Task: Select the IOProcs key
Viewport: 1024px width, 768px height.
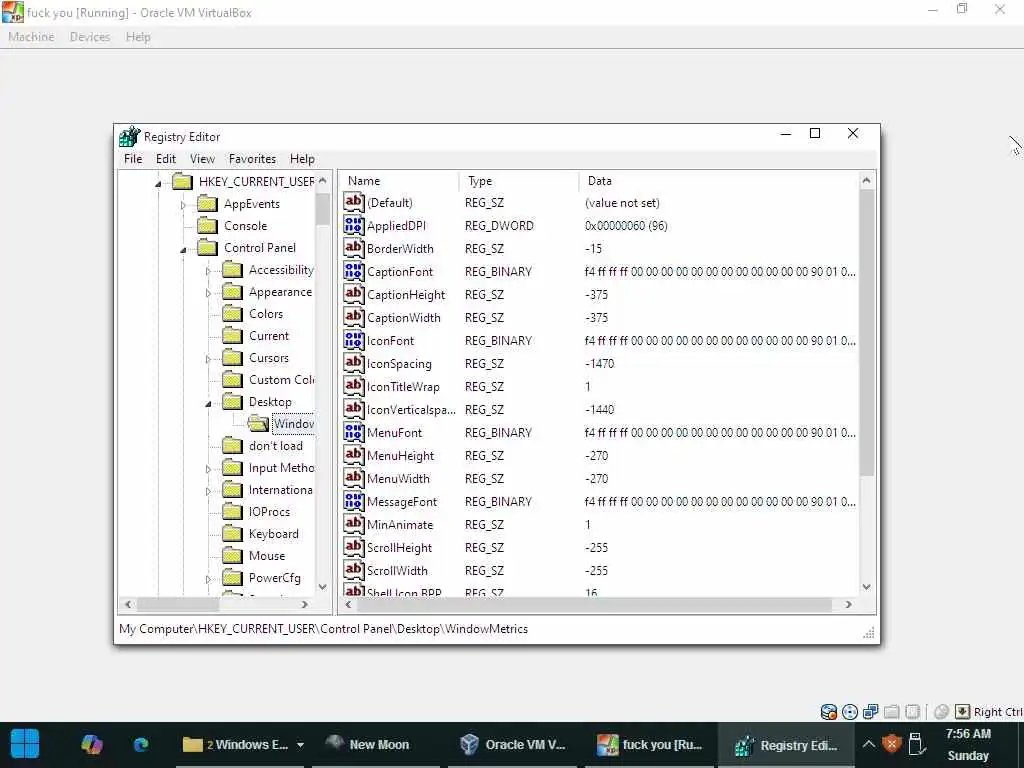Action: pyautogui.click(x=269, y=512)
